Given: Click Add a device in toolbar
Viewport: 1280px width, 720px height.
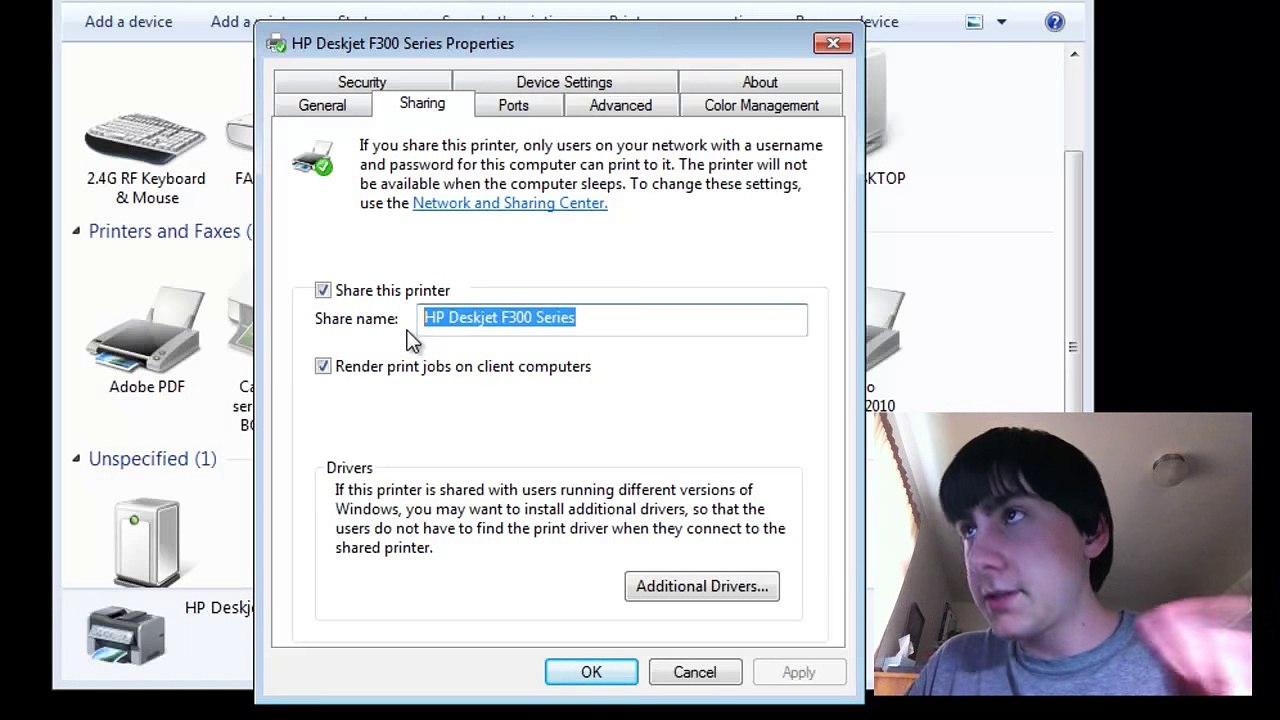Looking at the screenshot, I should coord(128,21).
